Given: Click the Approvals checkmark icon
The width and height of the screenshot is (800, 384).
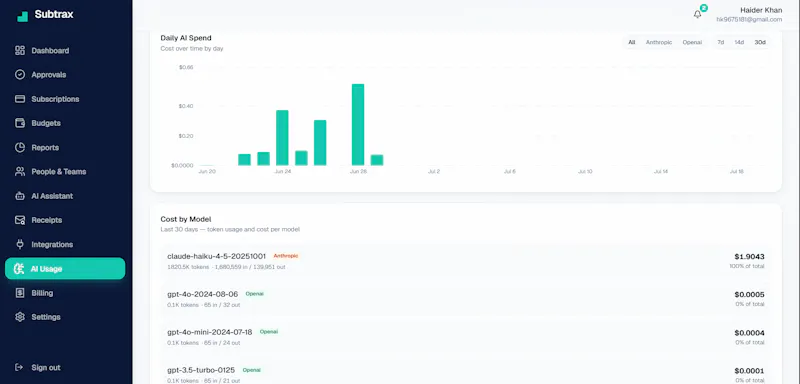Looking at the screenshot, I should tap(20, 74).
